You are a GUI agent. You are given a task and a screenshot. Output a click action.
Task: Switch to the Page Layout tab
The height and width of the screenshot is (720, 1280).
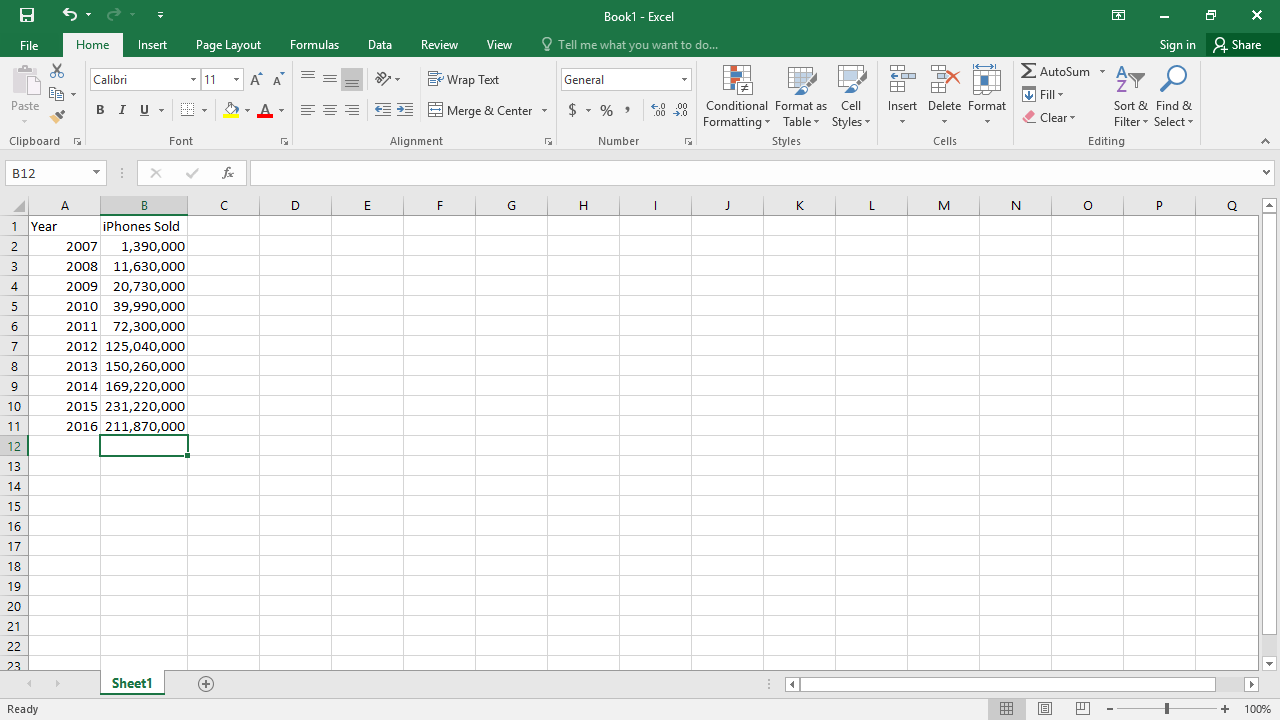(x=228, y=45)
